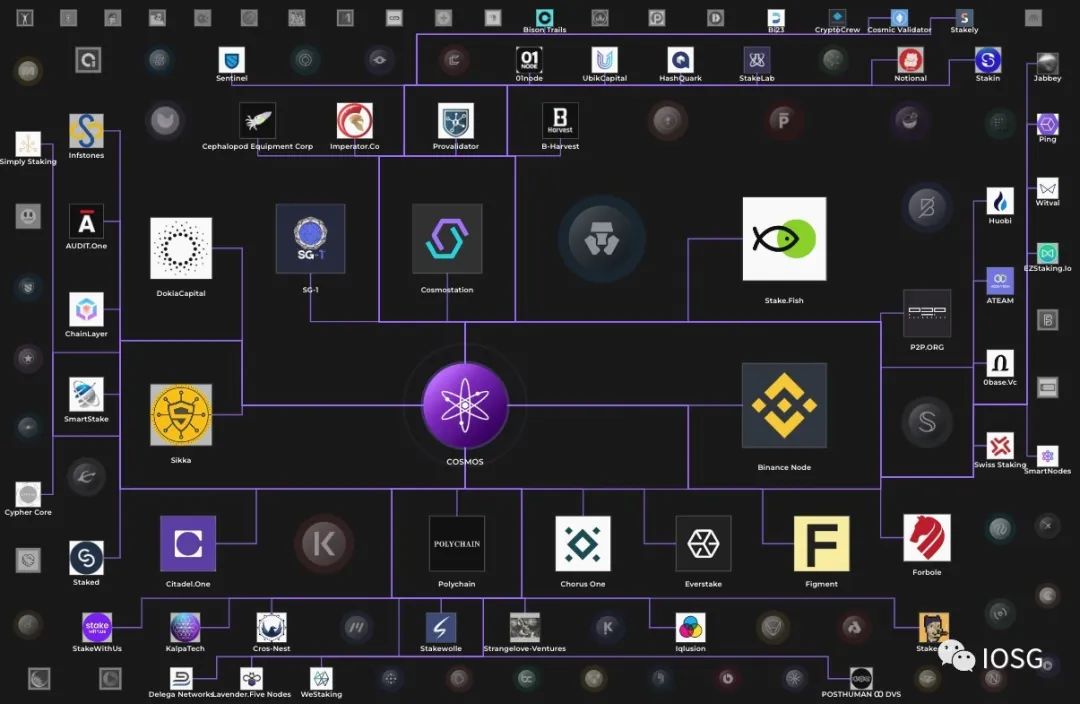Click the ChainLayer cube icon

click(x=86, y=309)
